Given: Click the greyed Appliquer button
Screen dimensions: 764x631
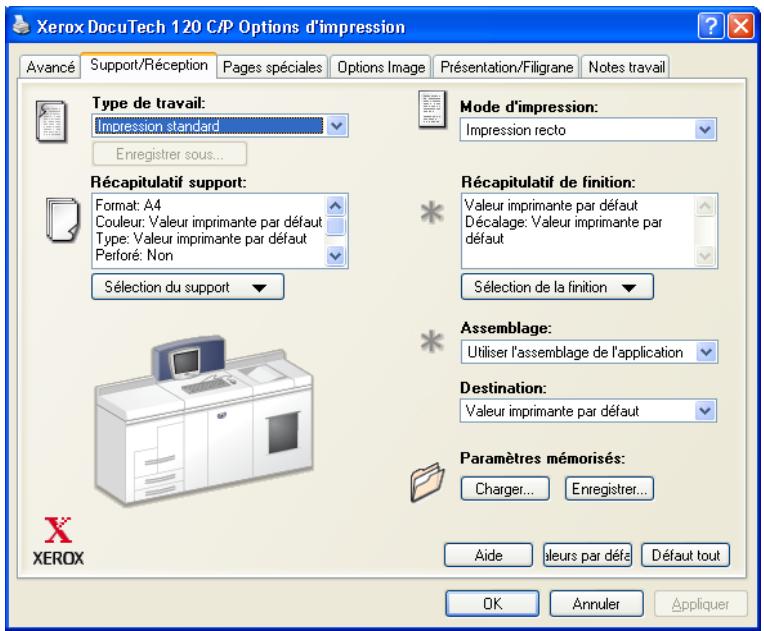Looking at the screenshot, I should [x=701, y=604].
